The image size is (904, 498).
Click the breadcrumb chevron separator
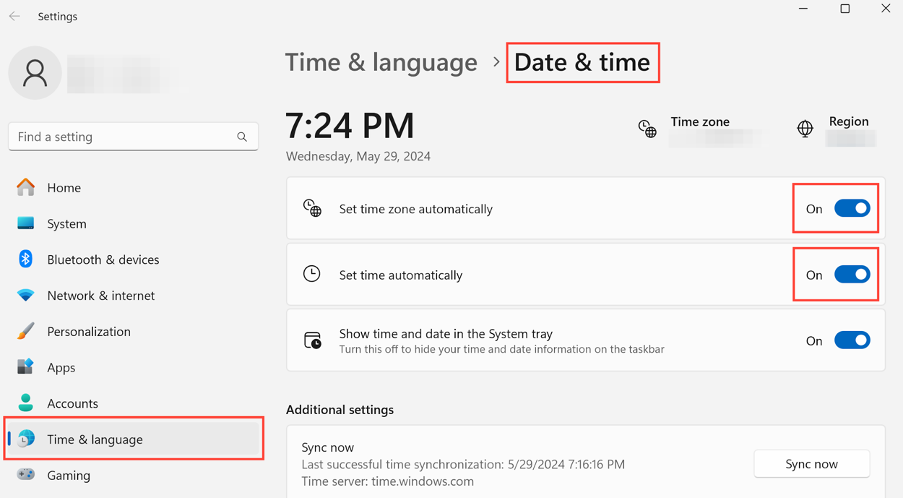point(496,62)
